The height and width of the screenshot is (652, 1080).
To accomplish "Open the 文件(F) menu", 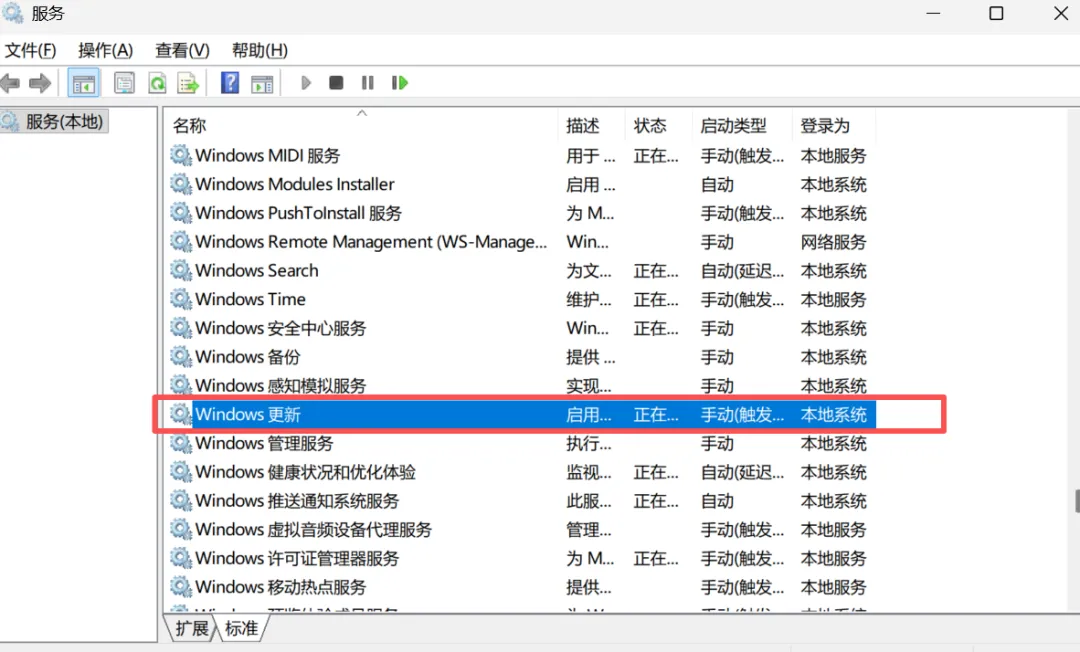I will (30, 50).
